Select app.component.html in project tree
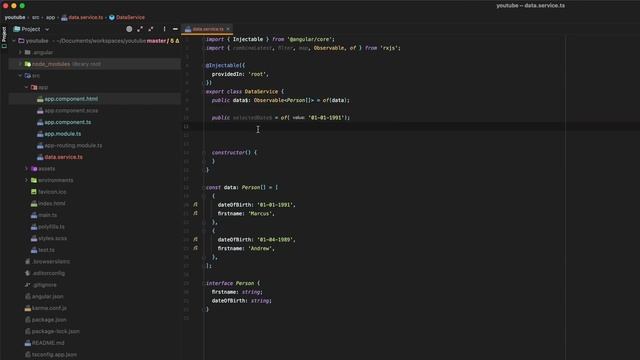The height and width of the screenshot is (360, 640). pyautogui.click(x=71, y=99)
